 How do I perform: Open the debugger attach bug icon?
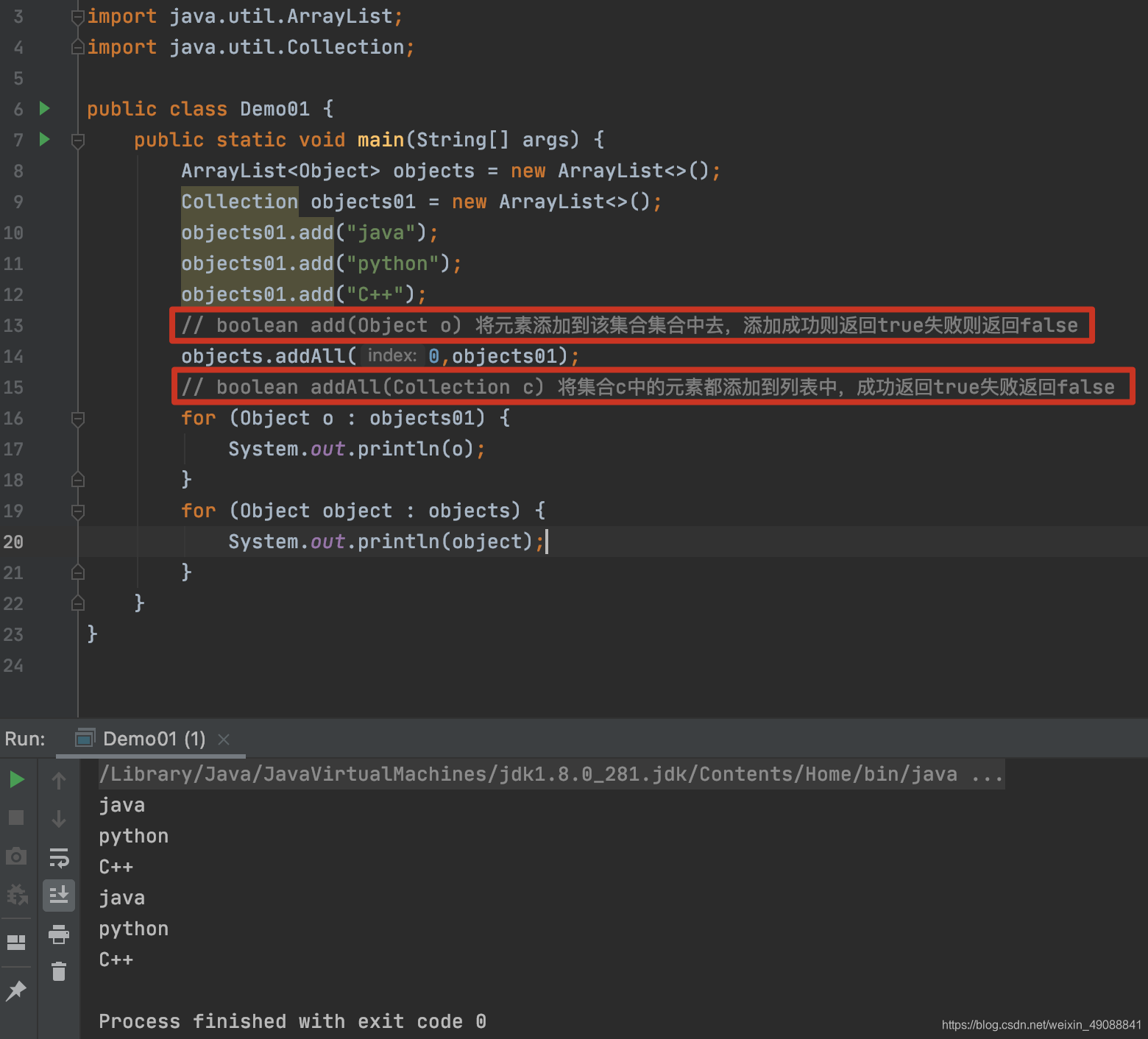(16, 895)
